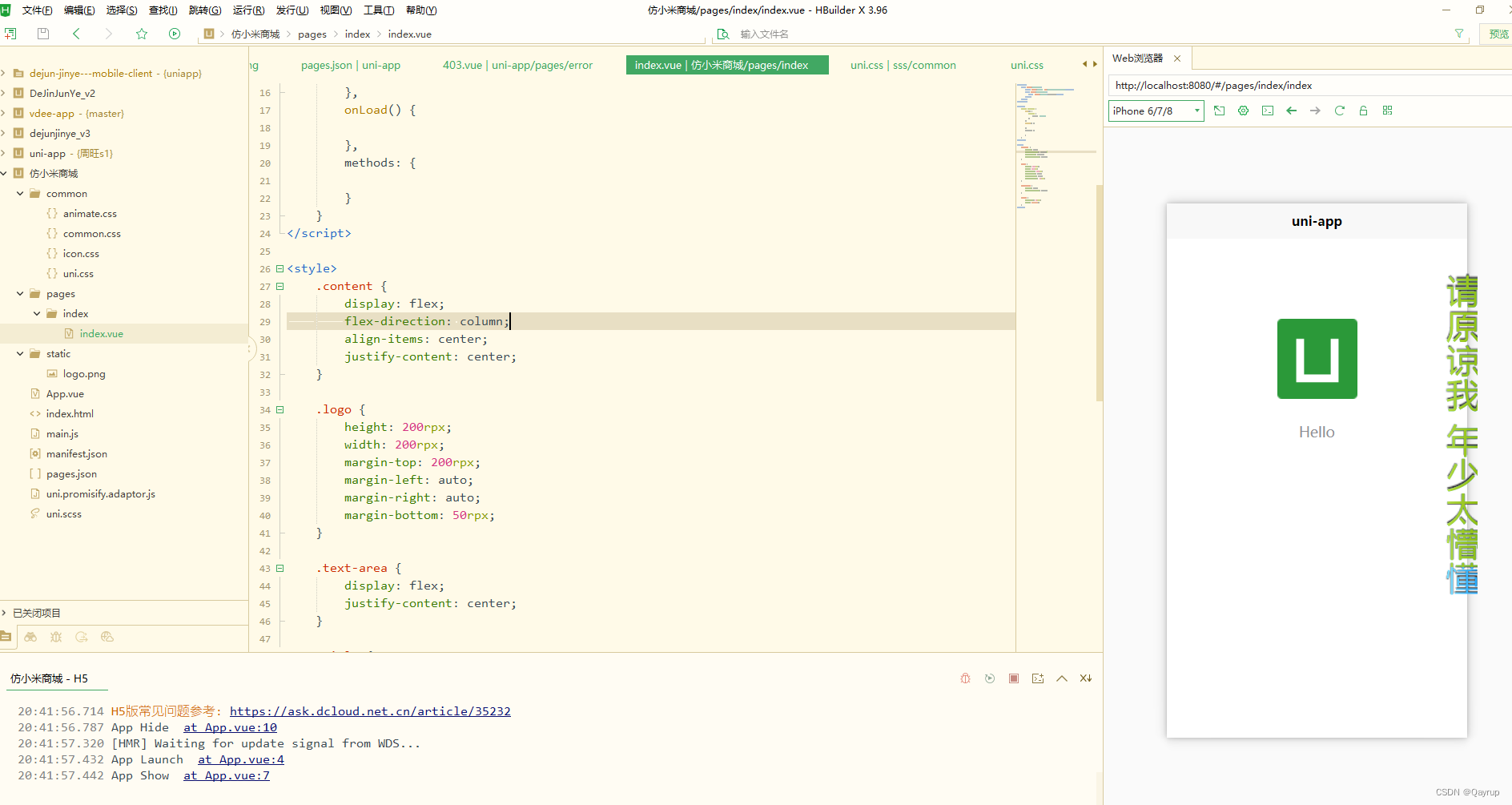Select manifest.json in project tree

click(x=76, y=454)
